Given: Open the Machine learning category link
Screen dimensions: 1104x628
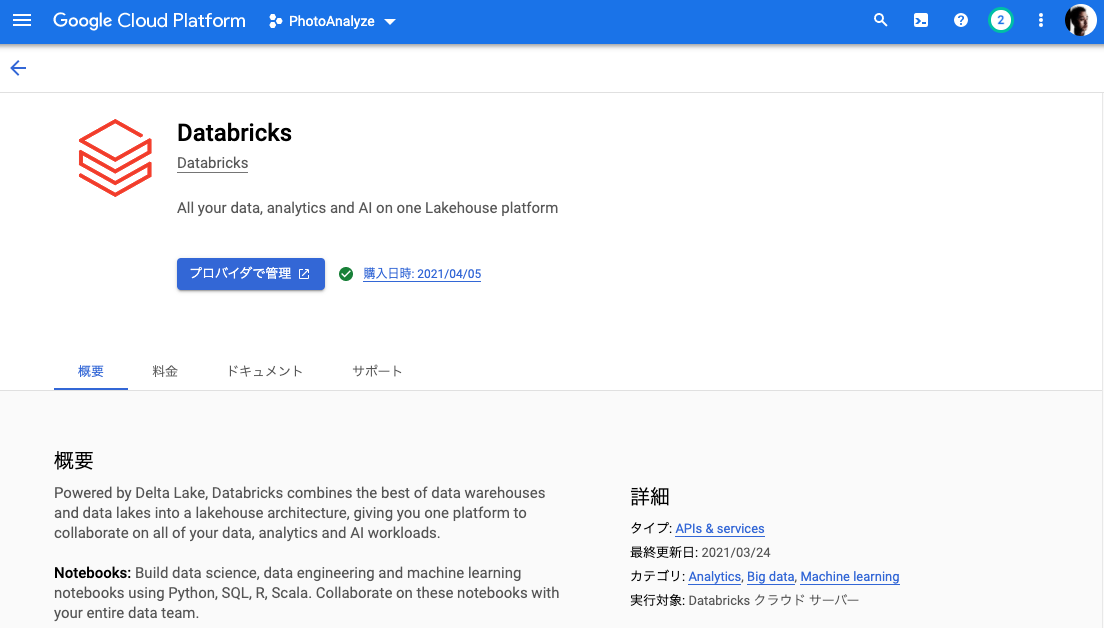Looking at the screenshot, I should click(850, 577).
